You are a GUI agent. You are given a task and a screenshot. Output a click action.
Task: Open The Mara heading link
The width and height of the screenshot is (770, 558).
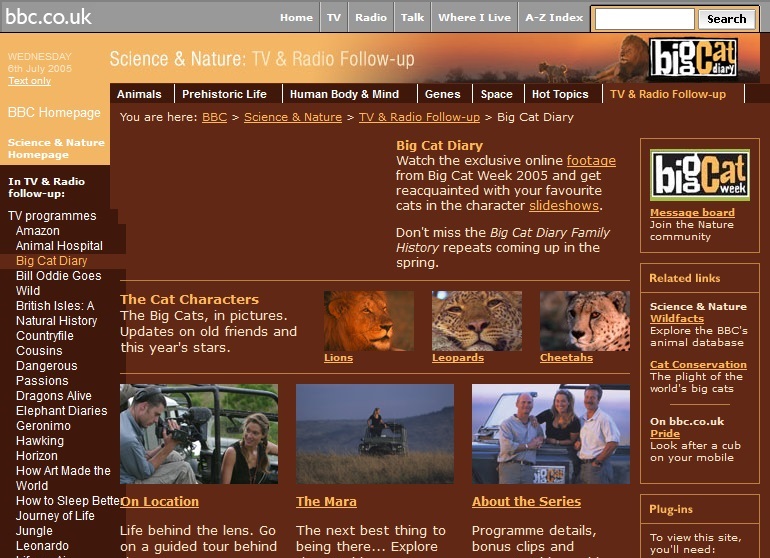pyautogui.click(x=326, y=502)
